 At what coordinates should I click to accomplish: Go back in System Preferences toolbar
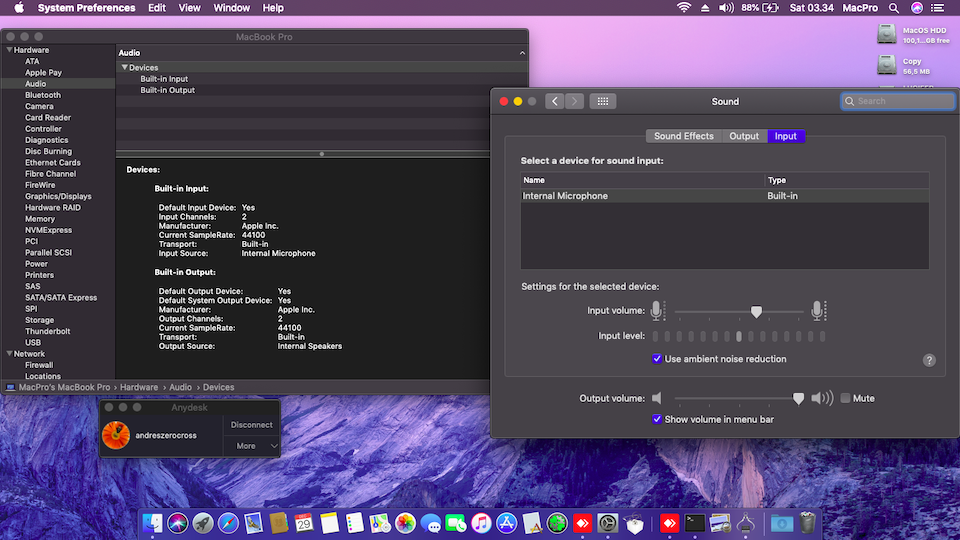[555, 101]
